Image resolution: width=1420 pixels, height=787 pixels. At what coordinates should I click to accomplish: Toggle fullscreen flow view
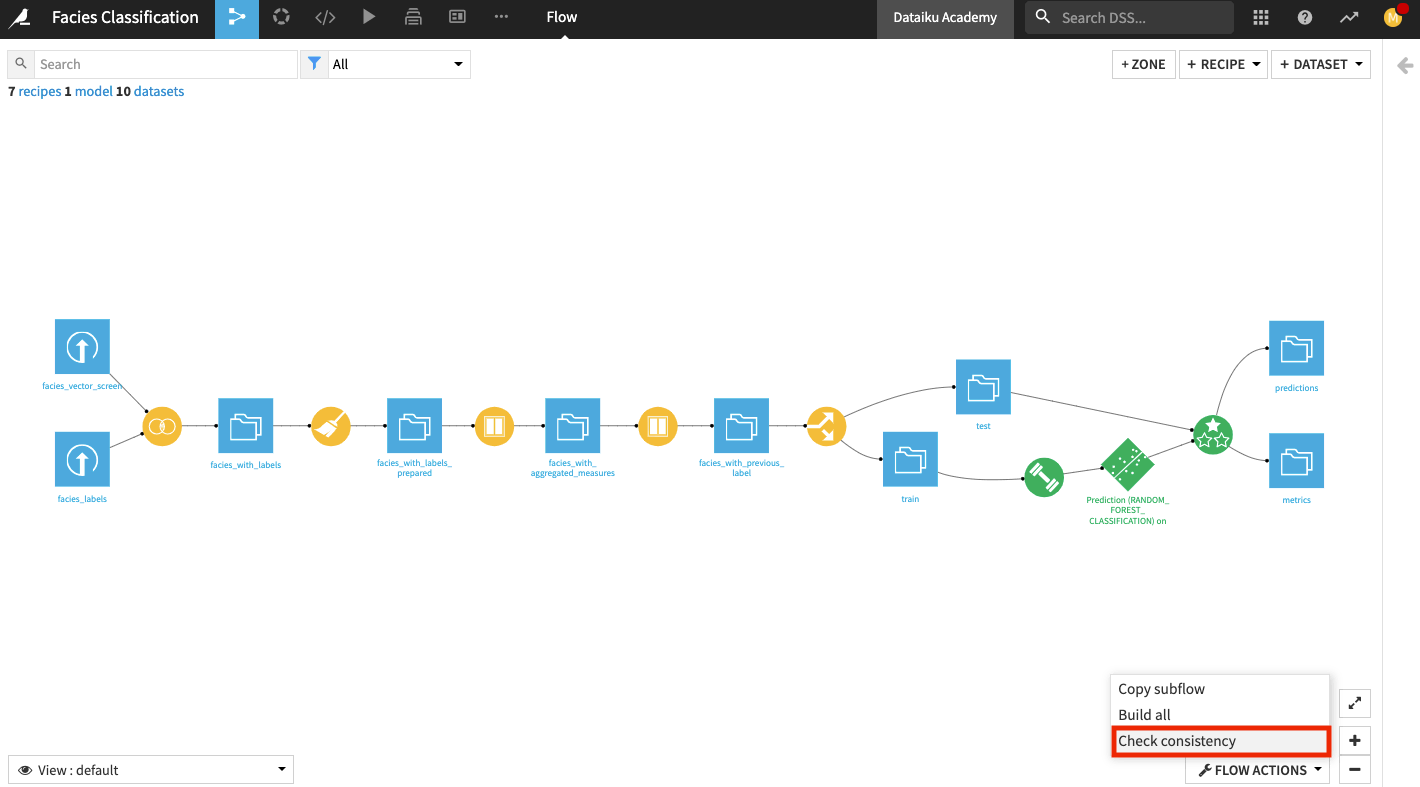pos(1355,703)
